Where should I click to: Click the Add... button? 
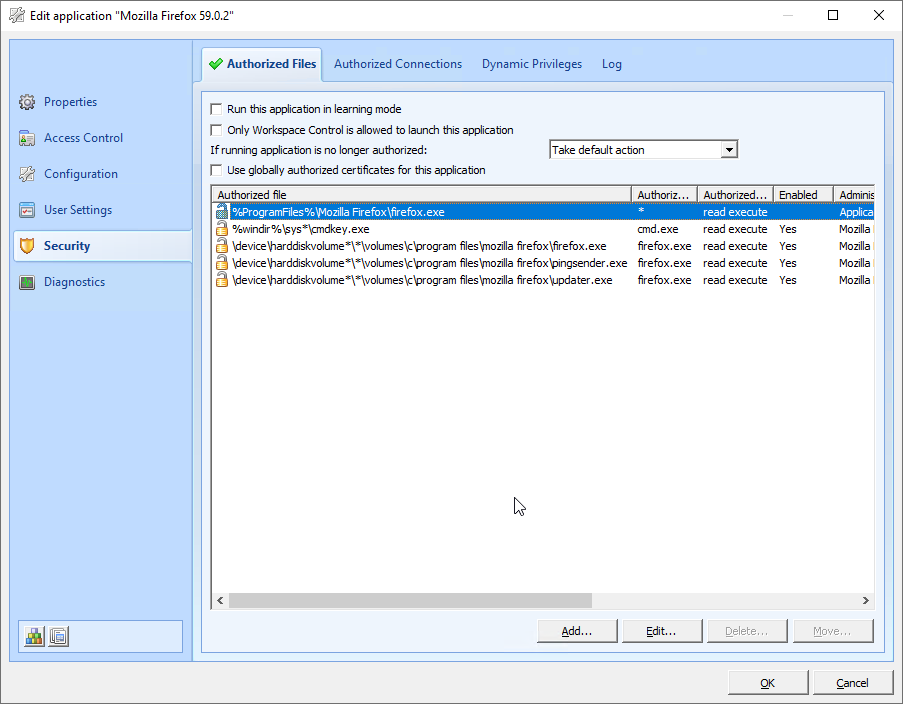point(576,631)
